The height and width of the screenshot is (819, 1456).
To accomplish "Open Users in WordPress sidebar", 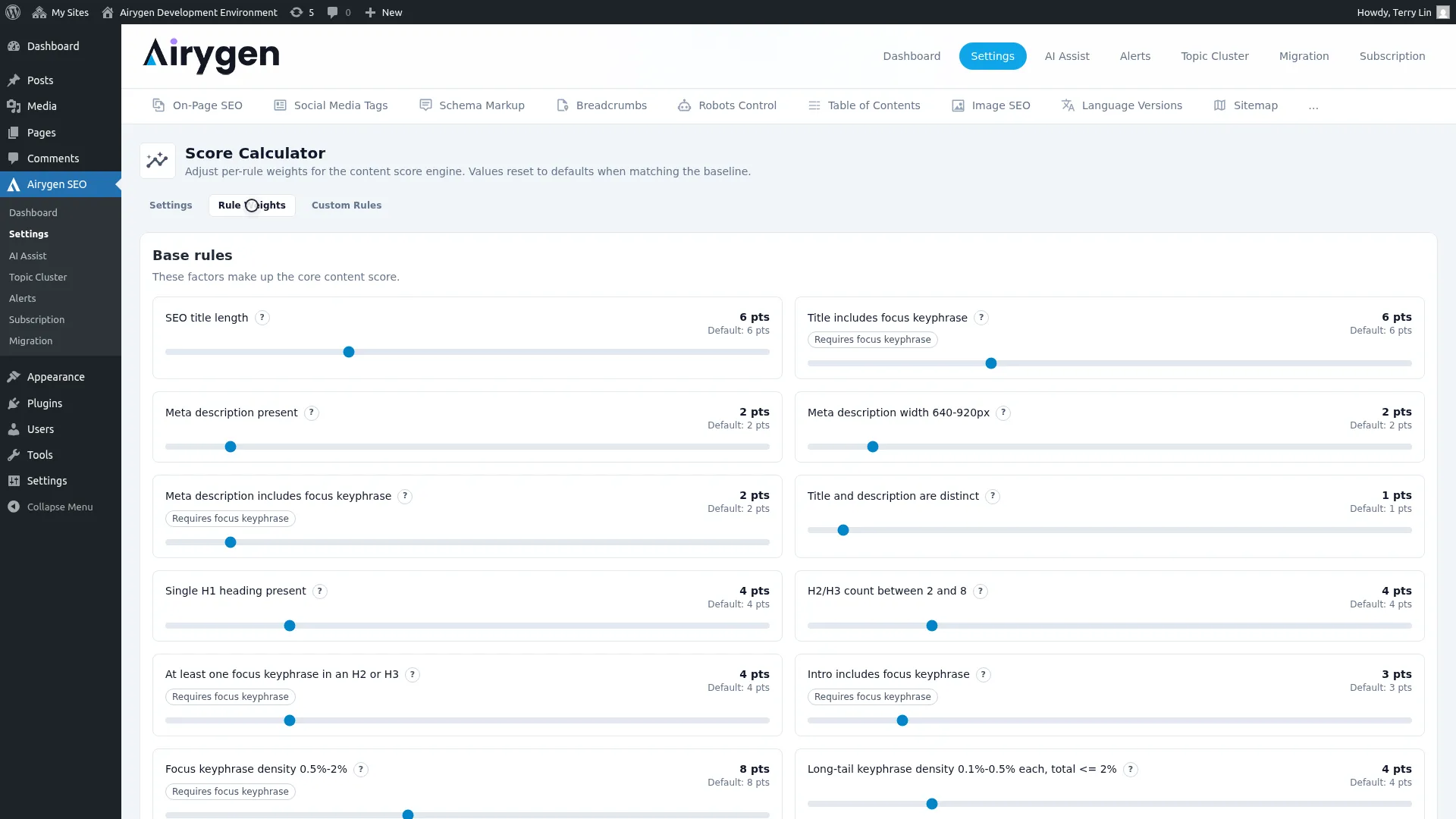I will coord(61,429).
